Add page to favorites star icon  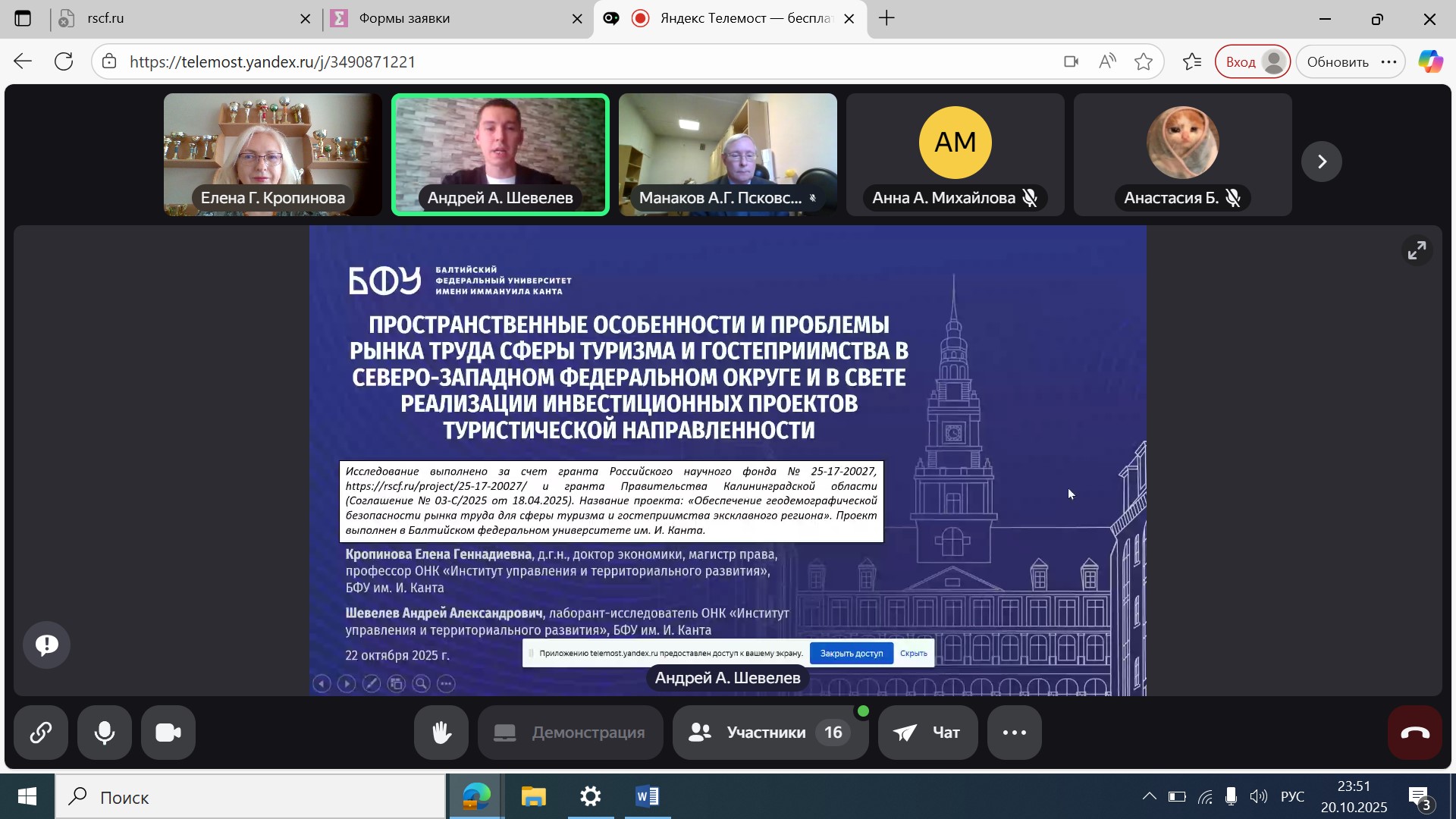[1144, 62]
